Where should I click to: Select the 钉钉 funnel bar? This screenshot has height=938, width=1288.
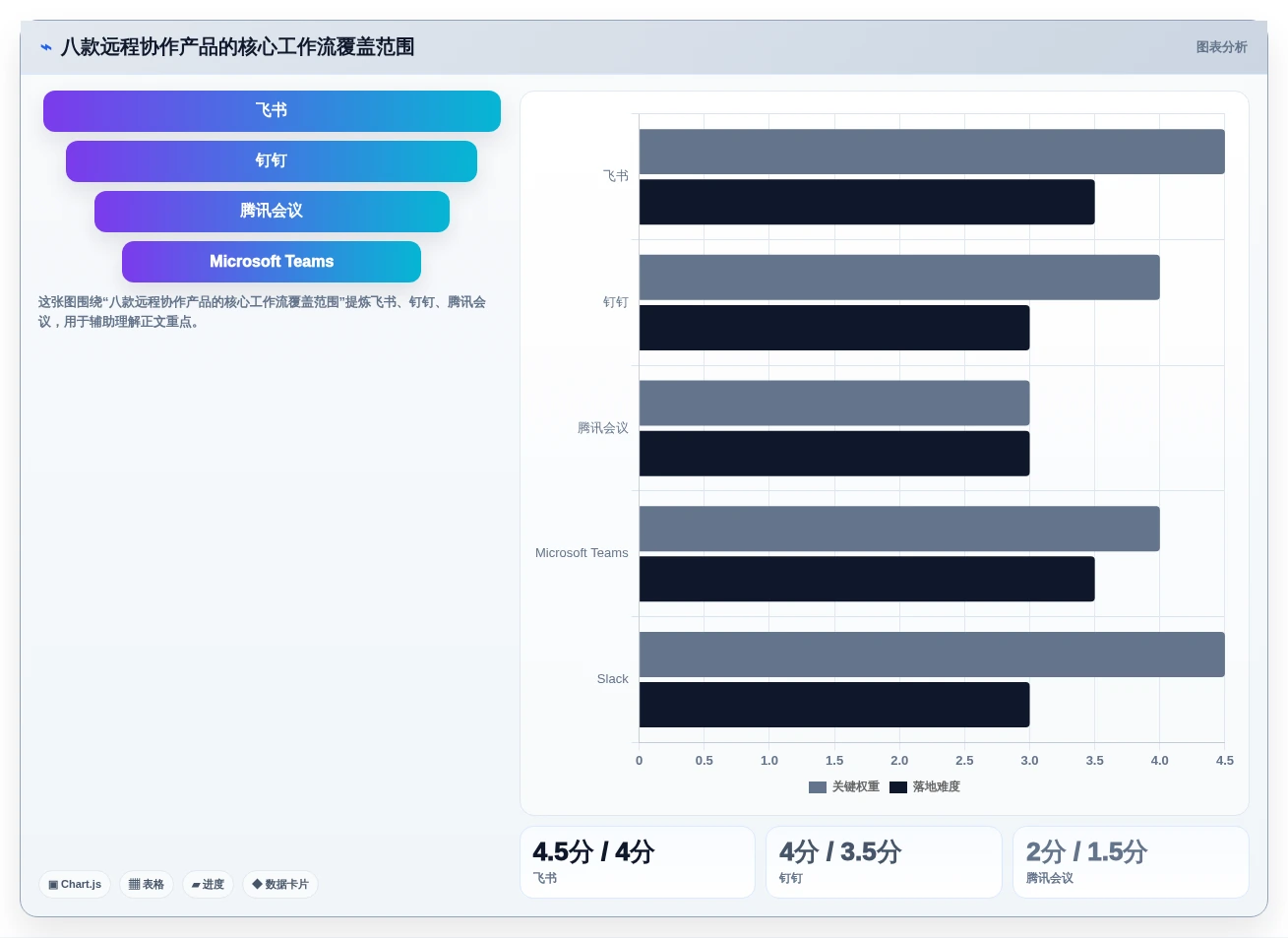[272, 161]
